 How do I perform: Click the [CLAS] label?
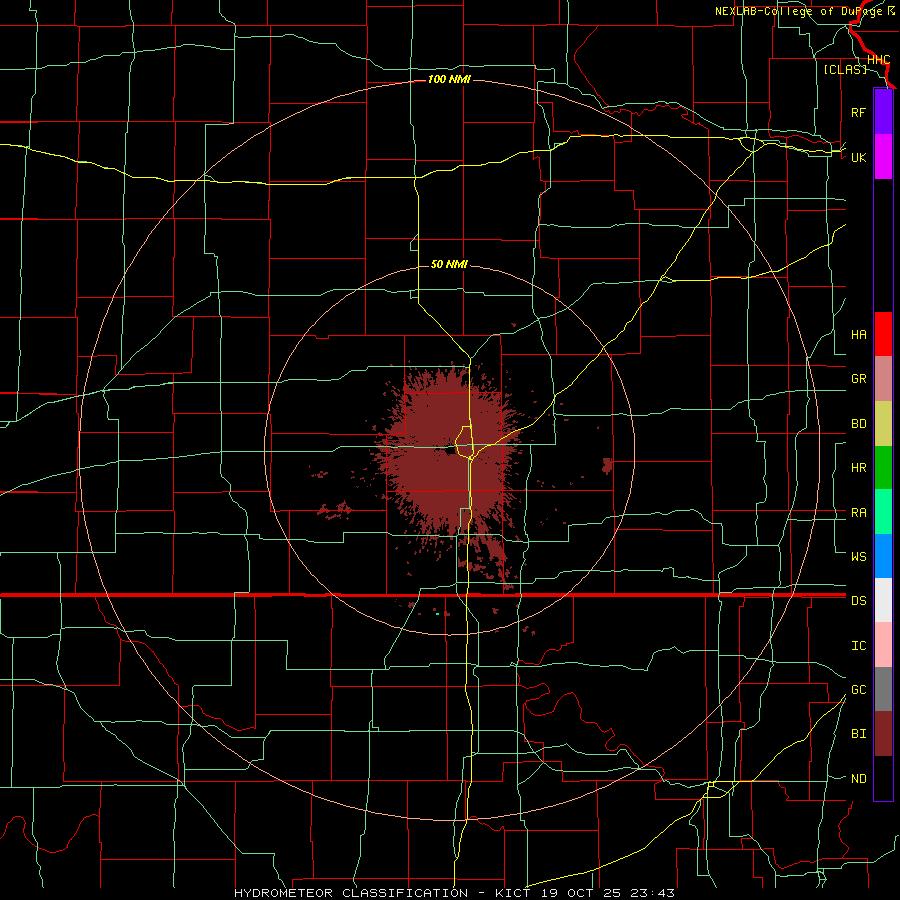pos(845,69)
